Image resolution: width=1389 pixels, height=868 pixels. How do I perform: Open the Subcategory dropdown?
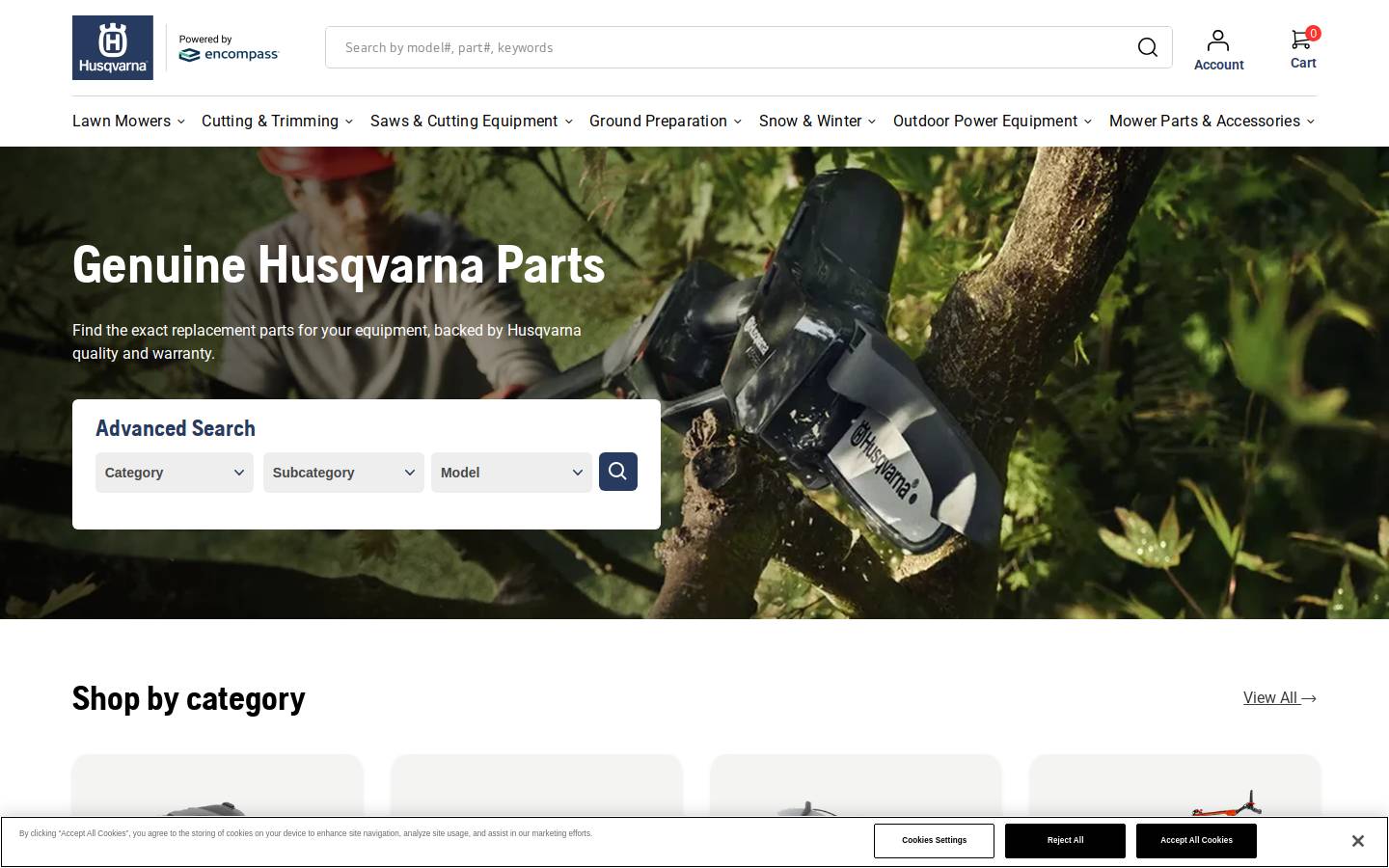[343, 473]
